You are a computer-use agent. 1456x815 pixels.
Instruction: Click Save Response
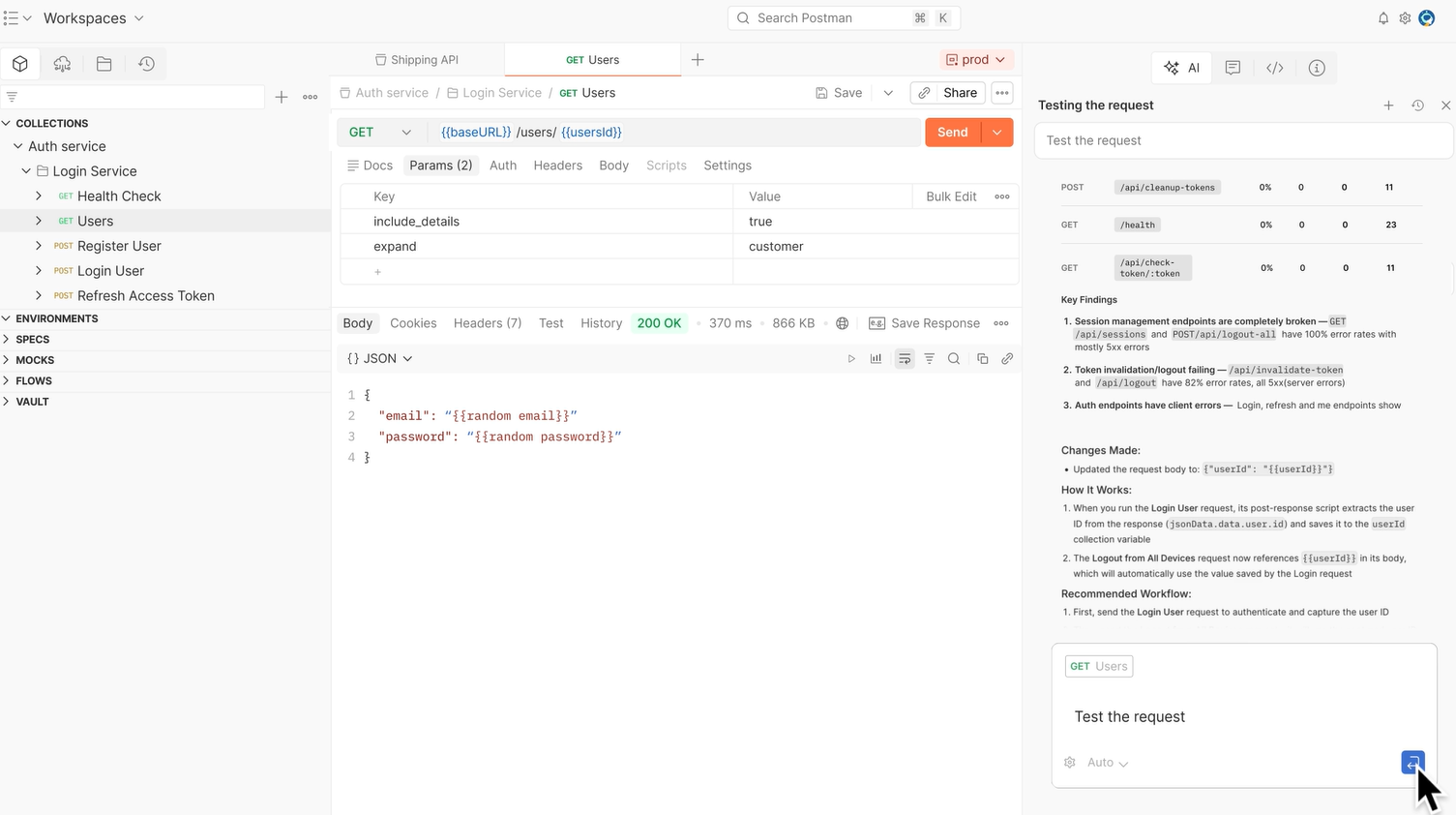point(924,323)
